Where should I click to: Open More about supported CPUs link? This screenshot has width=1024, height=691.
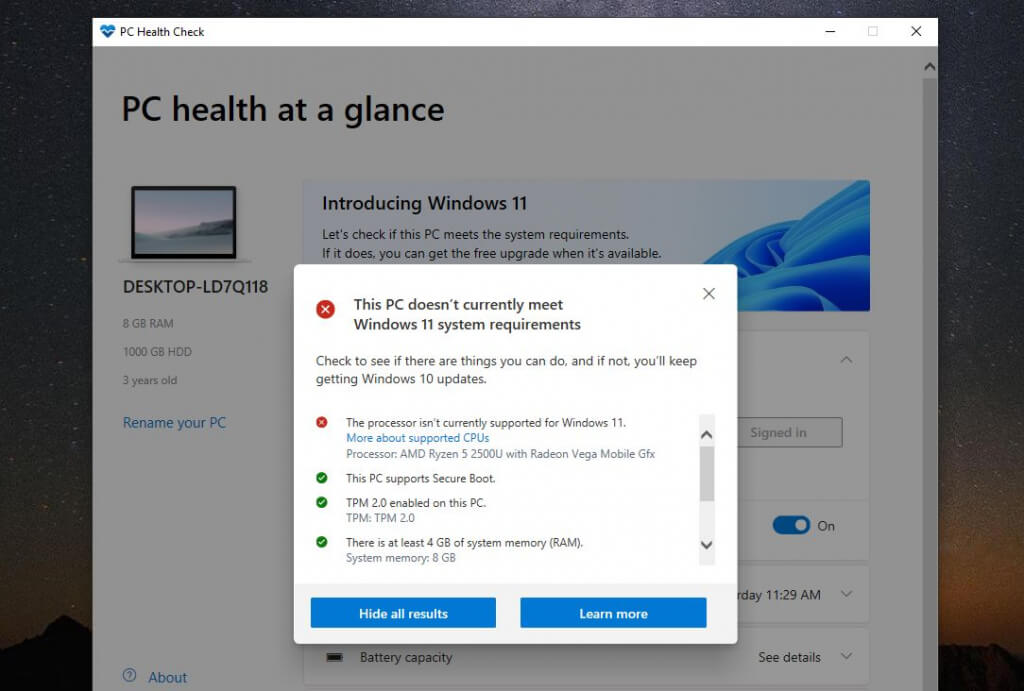tap(417, 438)
